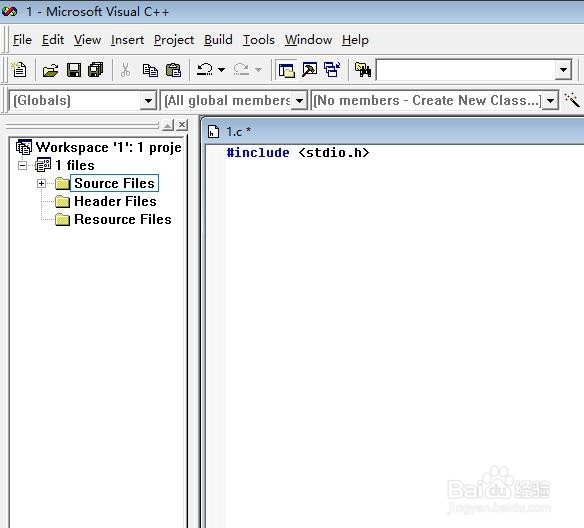Select the Resource Files folder label
This screenshot has height=528, width=584.
(x=123, y=219)
